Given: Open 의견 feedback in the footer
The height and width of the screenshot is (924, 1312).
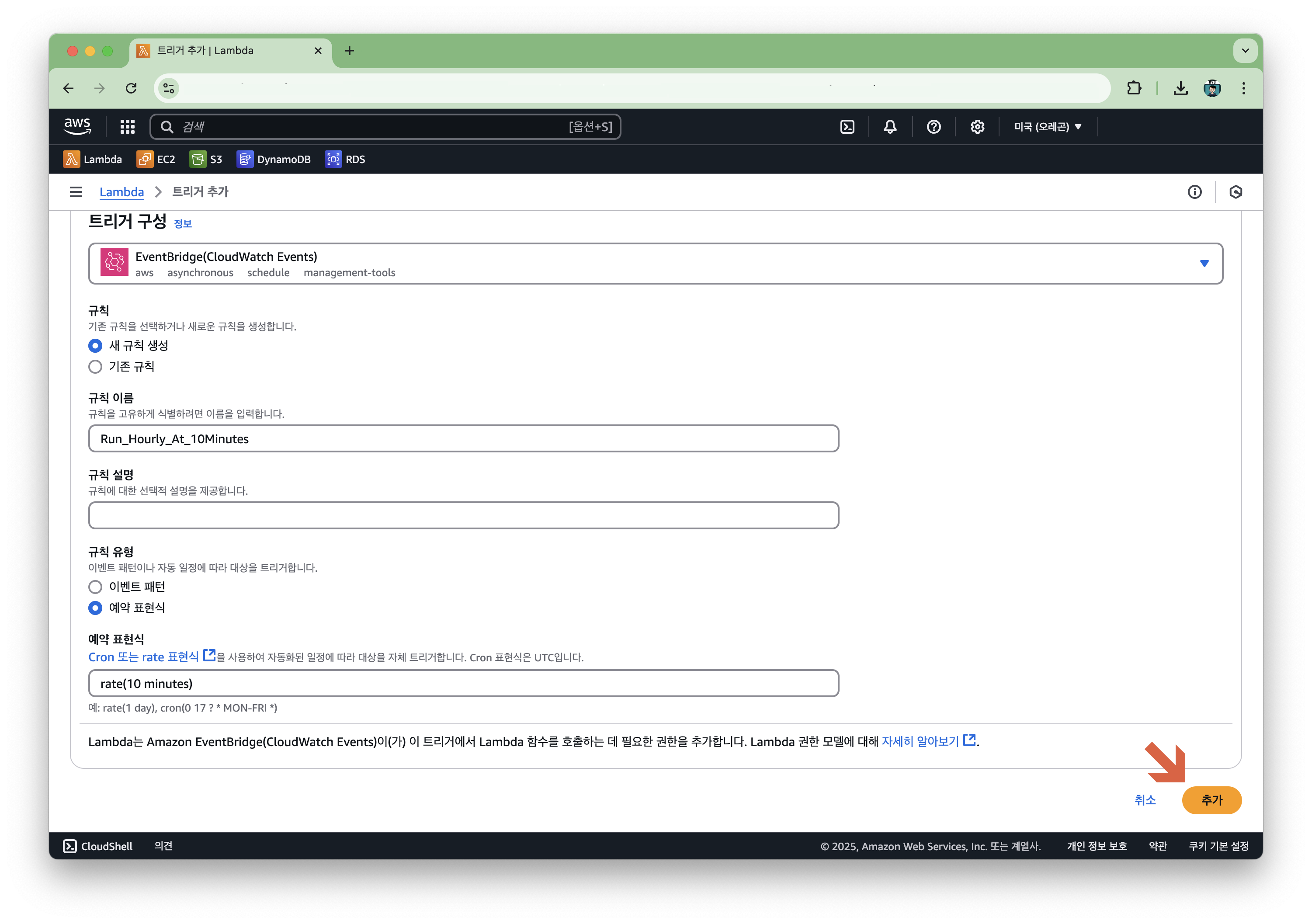Looking at the screenshot, I should [163, 846].
